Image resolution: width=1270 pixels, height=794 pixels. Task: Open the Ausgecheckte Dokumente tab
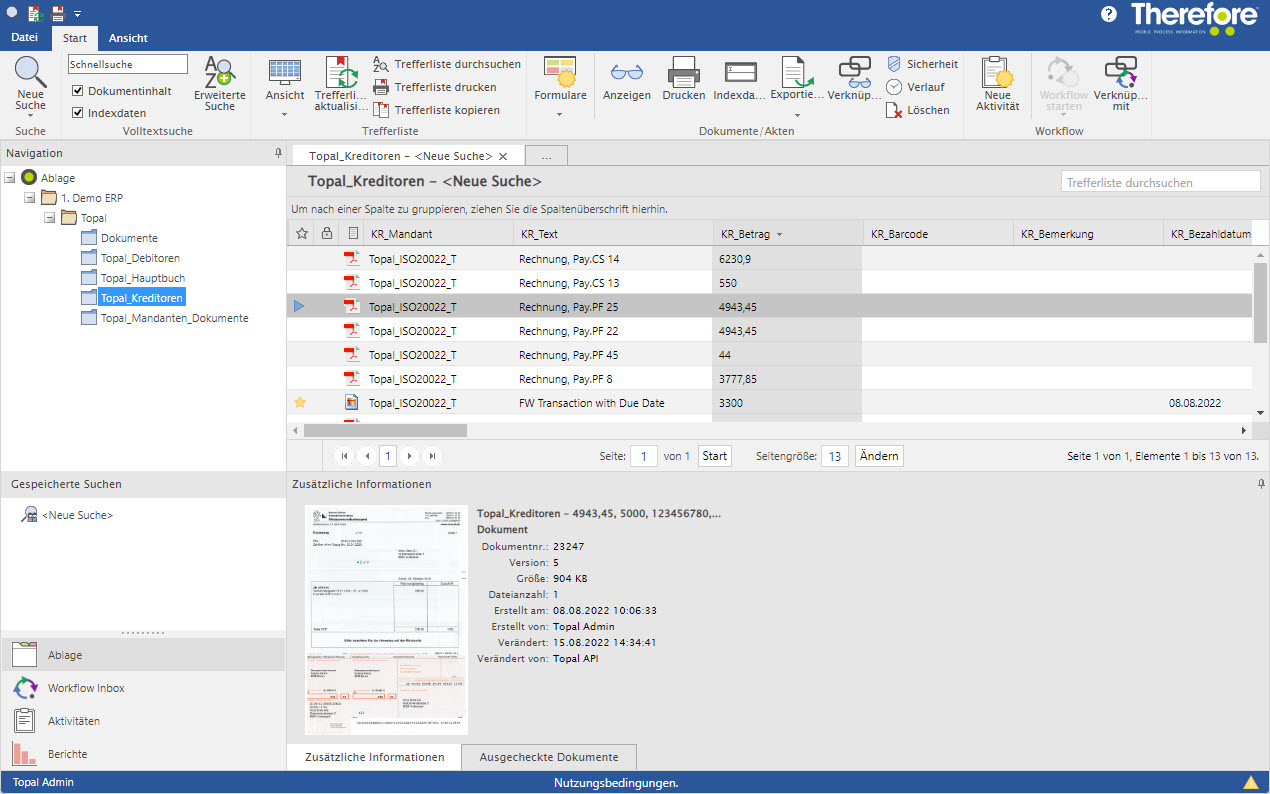(548, 757)
